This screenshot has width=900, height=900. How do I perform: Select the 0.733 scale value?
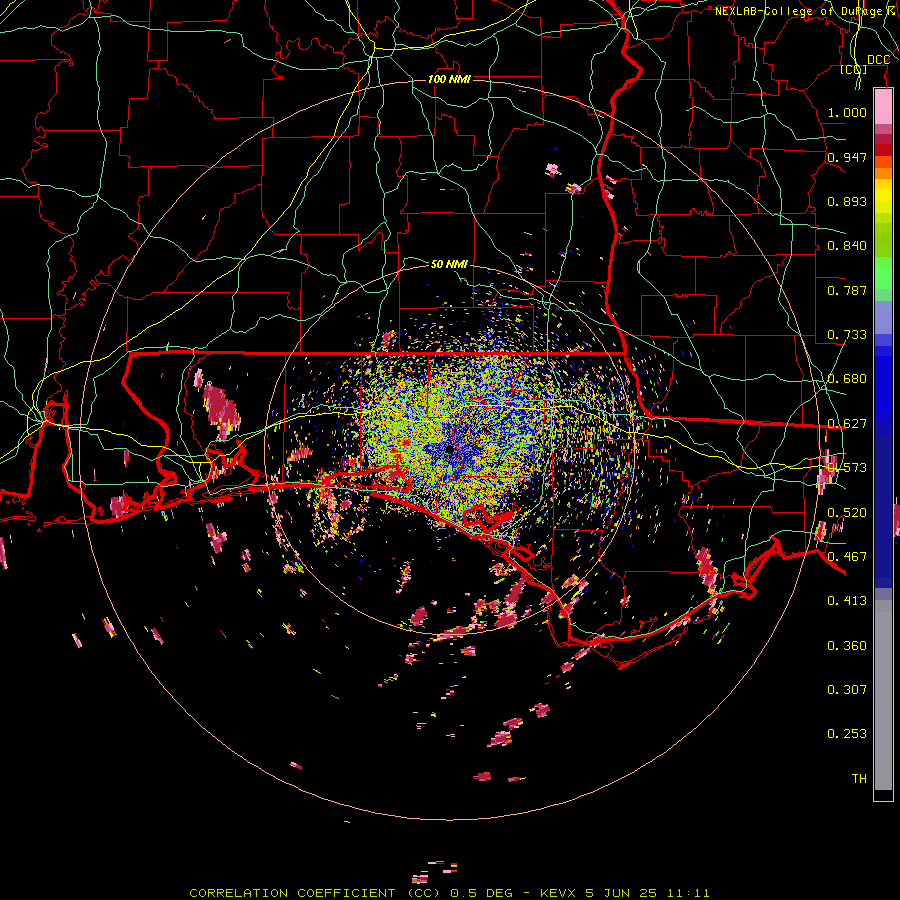coord(847,335)
